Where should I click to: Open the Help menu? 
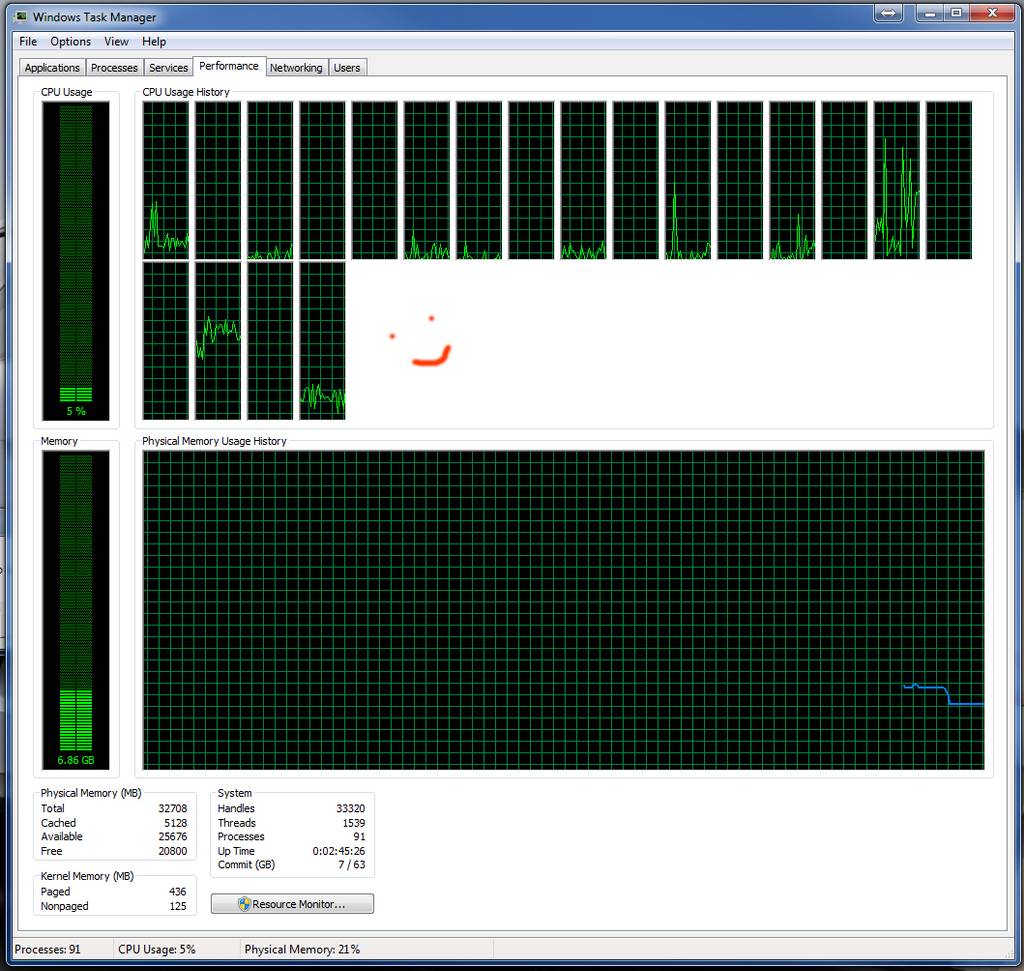click(154, 41)
